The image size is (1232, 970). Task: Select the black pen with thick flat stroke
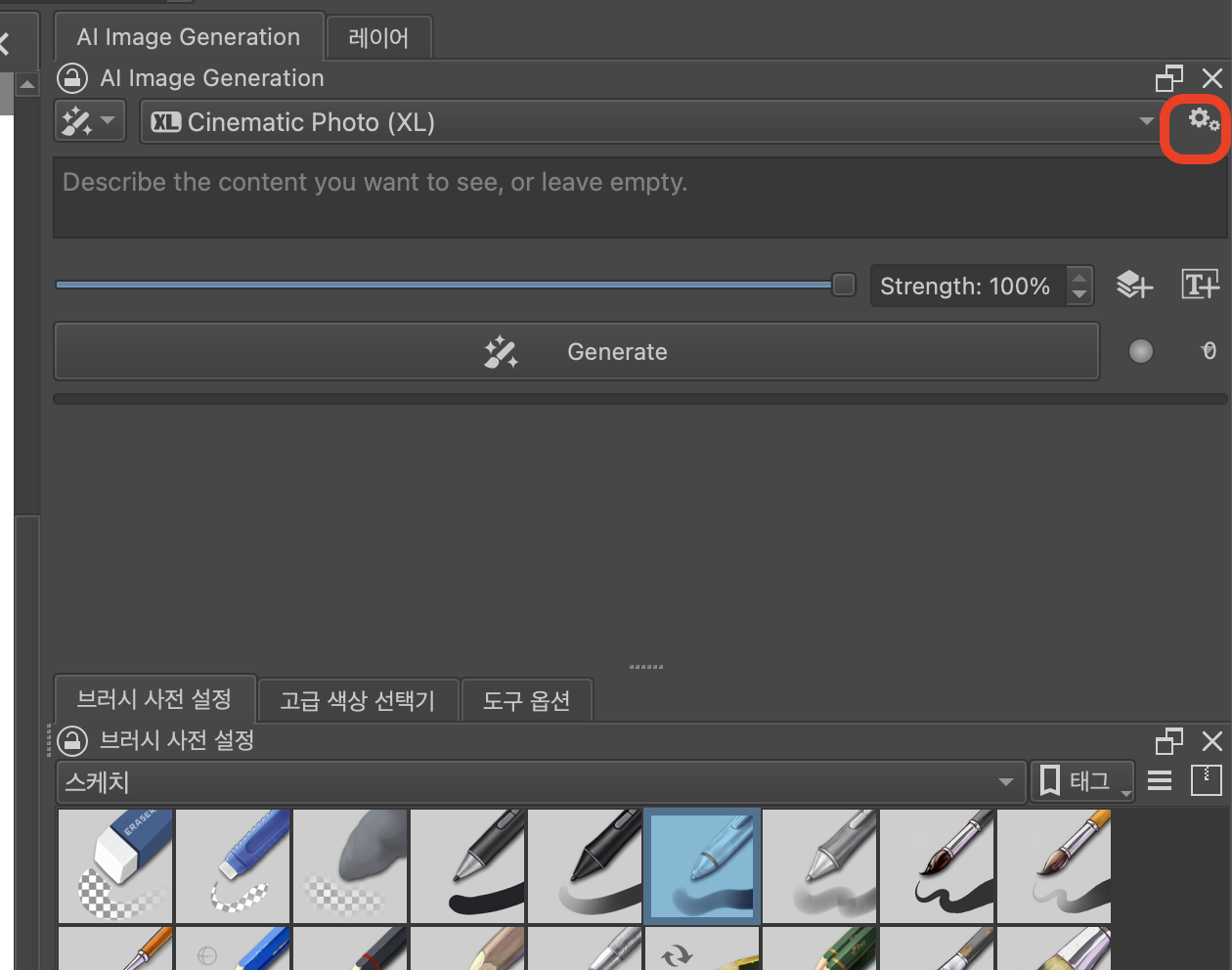coord(467,865)
